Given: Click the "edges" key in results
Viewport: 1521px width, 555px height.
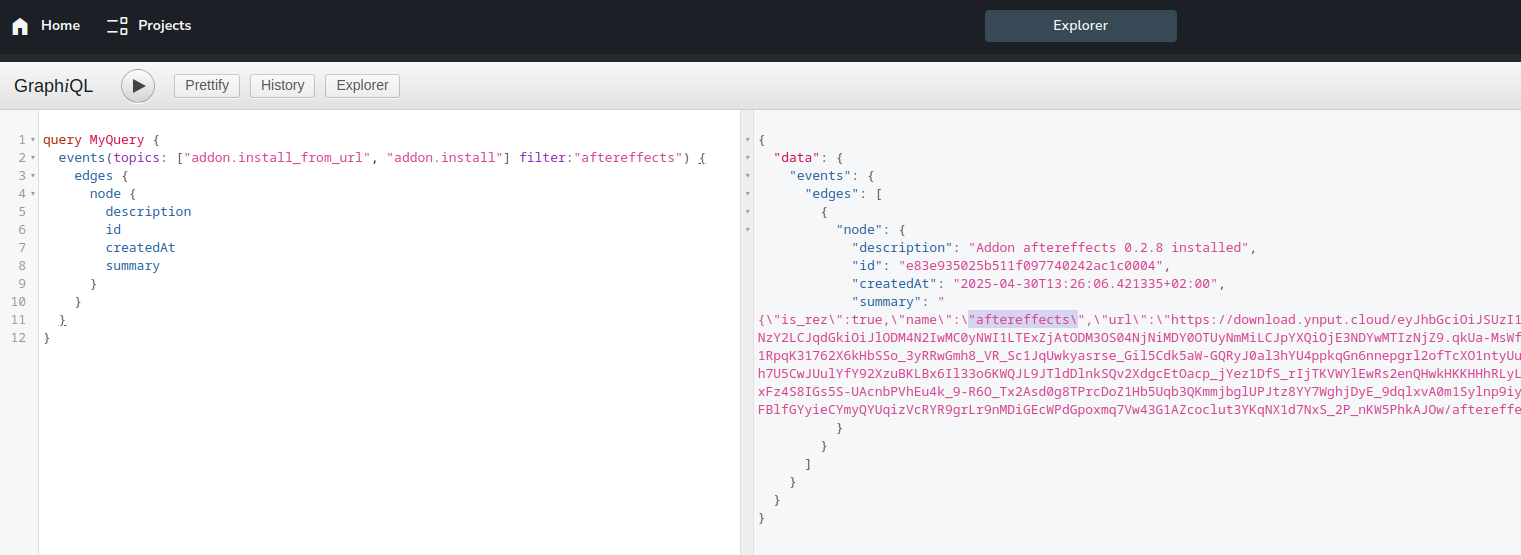Looking at the screenshot, I should tap(832, 194).
